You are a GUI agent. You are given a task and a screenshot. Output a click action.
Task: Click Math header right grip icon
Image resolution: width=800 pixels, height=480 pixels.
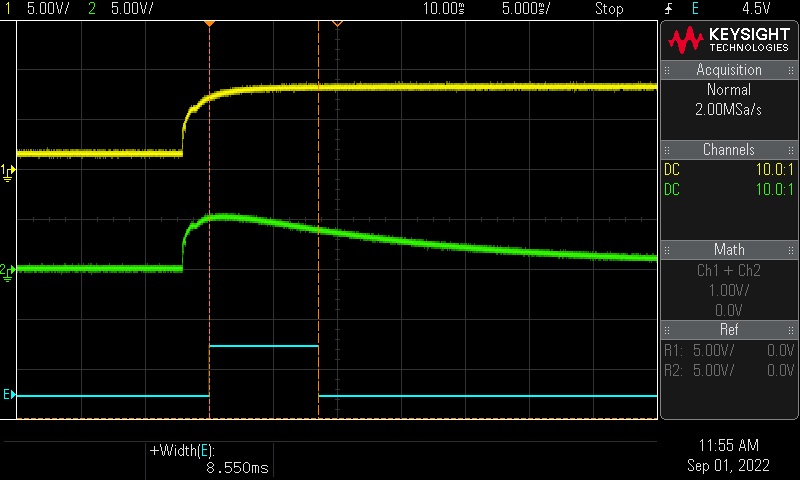(x=791, y=250)
